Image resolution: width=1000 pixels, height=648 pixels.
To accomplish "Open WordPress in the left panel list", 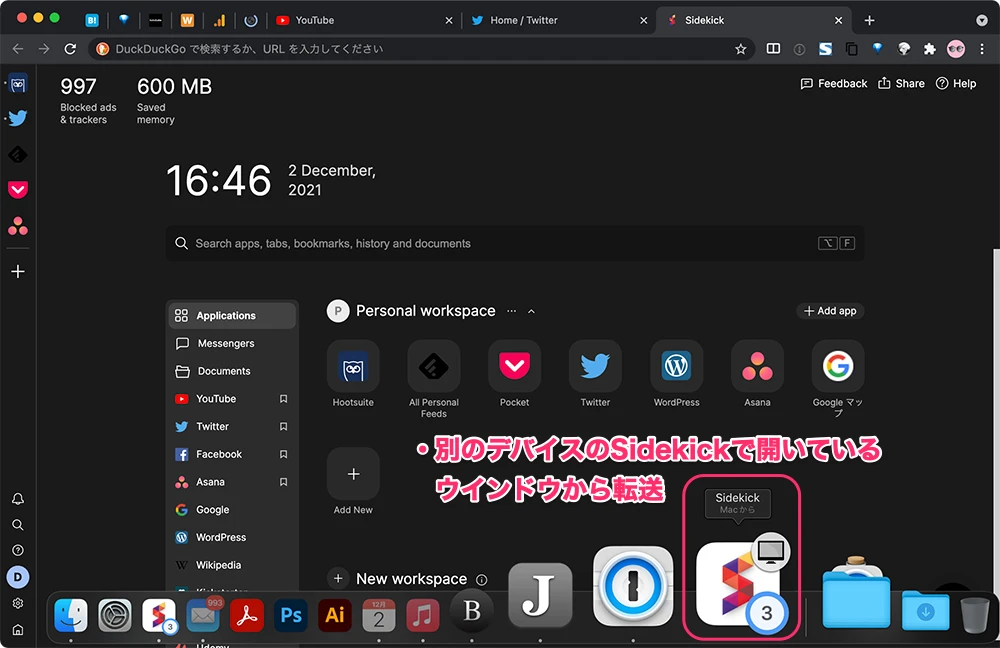I will (232, 538).
